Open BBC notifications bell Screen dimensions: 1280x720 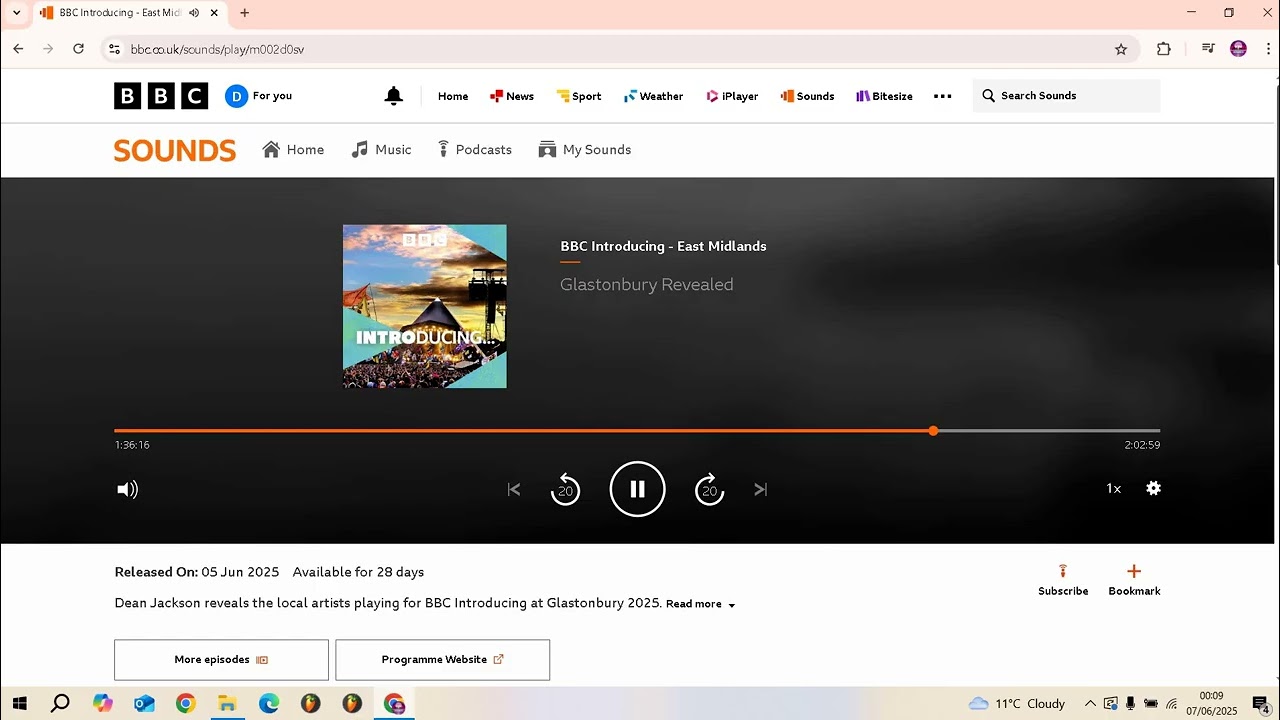(394, 96)
